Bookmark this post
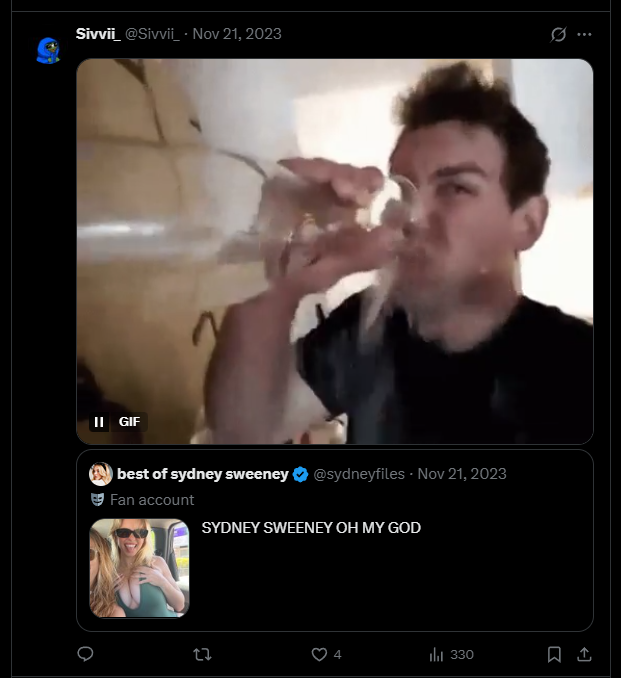Viewport: 621px width, 678px height. click(x=554, y=654)
